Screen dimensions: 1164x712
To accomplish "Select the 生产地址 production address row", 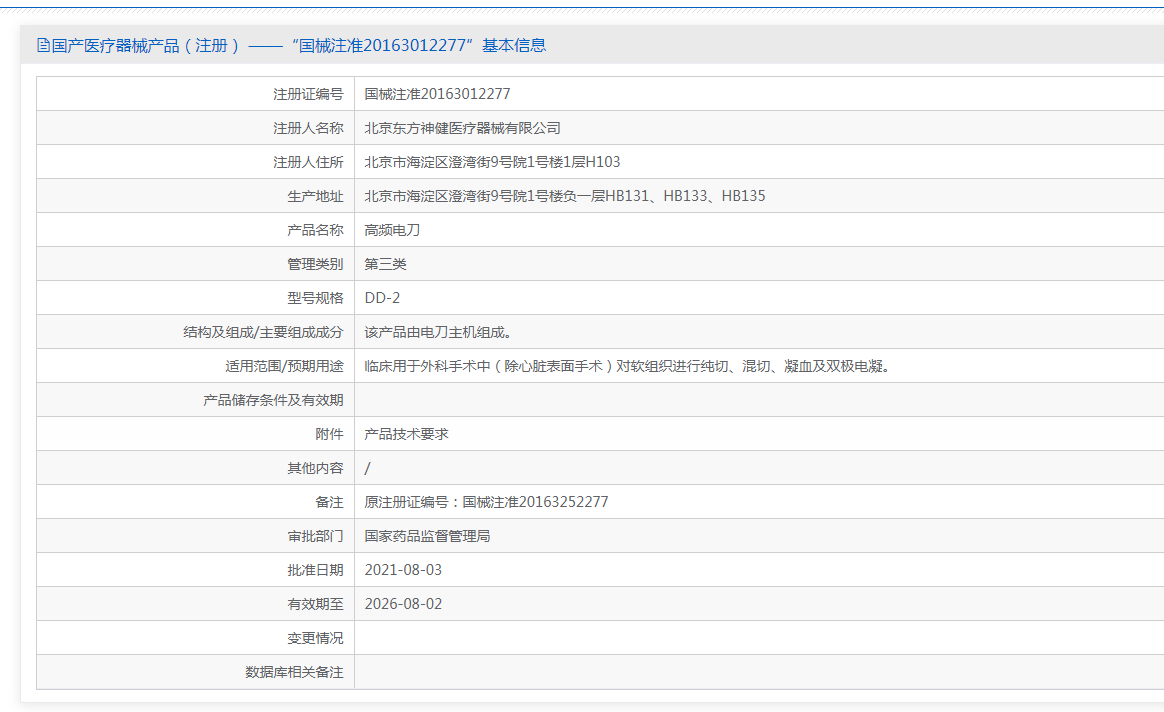I will tap(565, 195).
